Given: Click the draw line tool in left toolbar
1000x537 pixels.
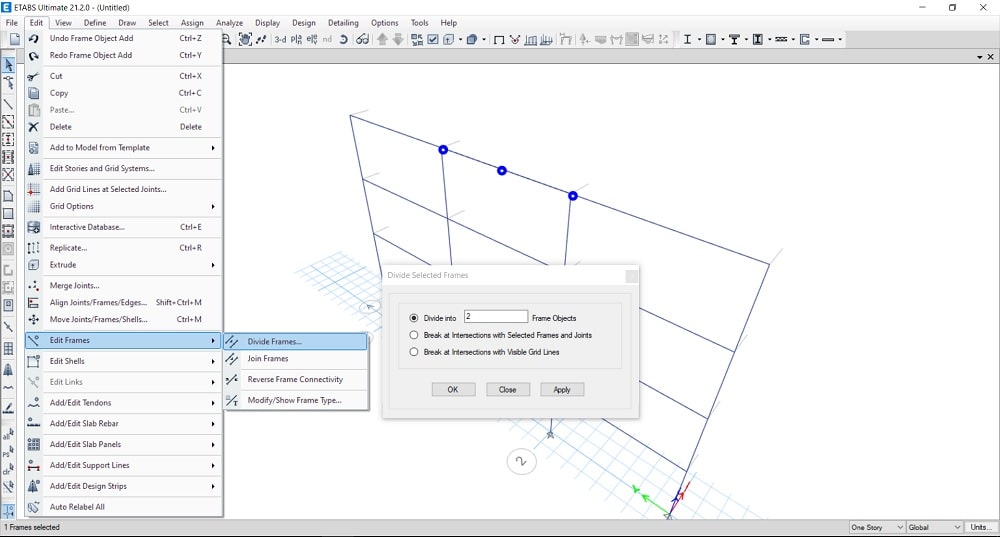Looking at the screenshot, I should point(9,104).
